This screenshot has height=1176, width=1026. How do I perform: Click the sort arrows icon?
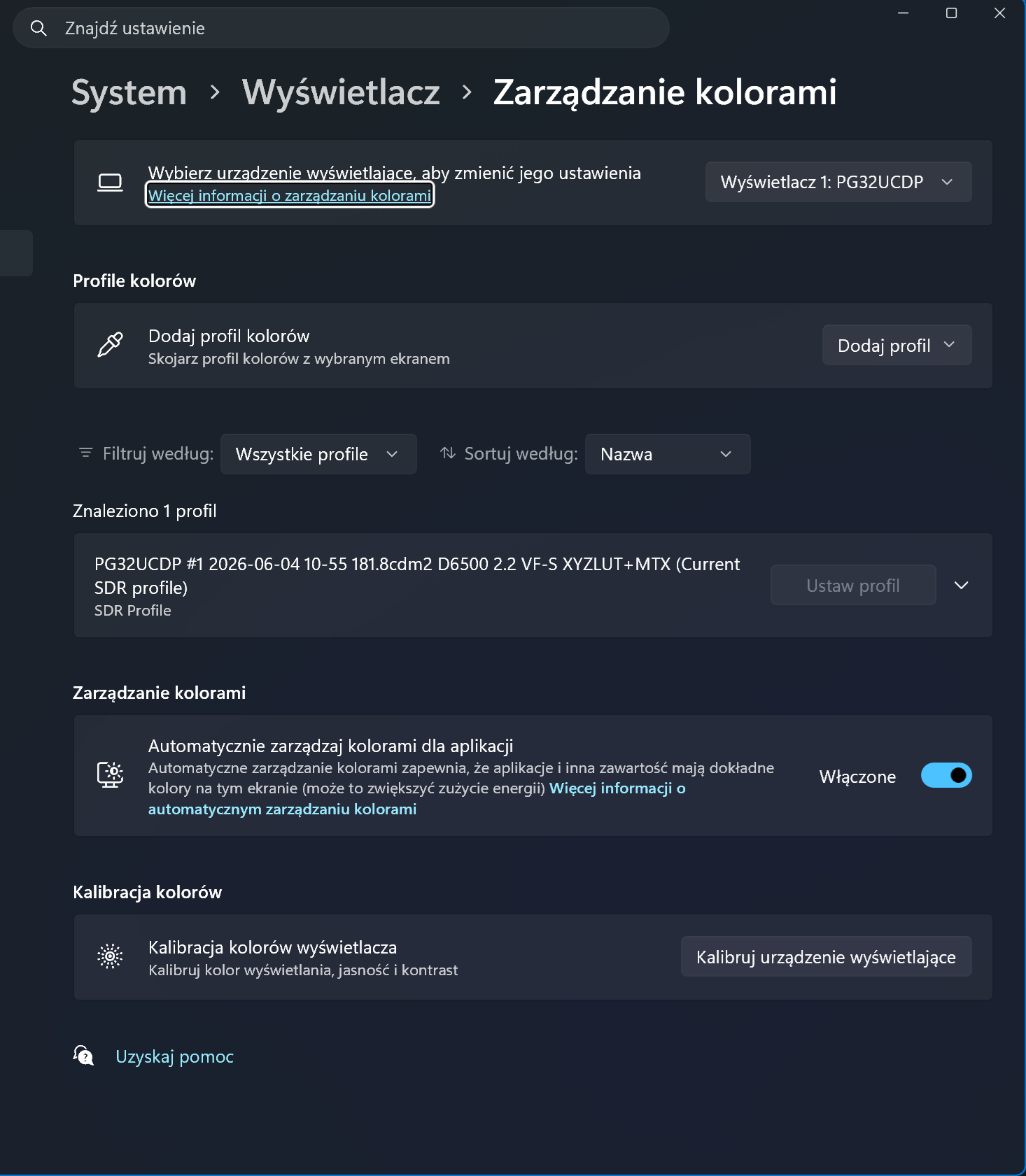(x=448, y=453)
